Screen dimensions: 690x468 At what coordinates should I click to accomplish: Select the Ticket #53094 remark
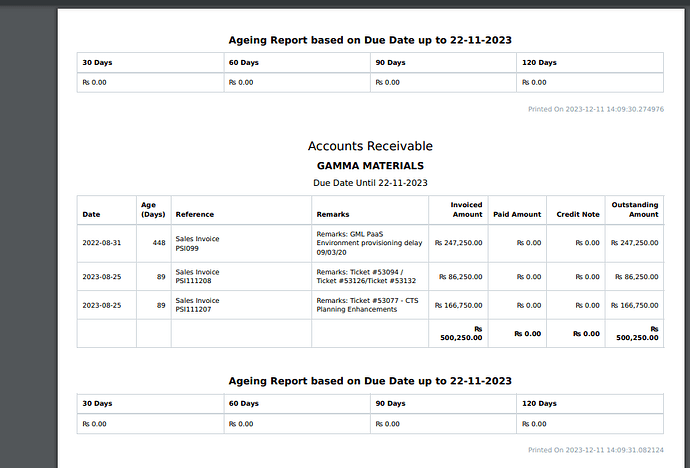tap(366, 276)
